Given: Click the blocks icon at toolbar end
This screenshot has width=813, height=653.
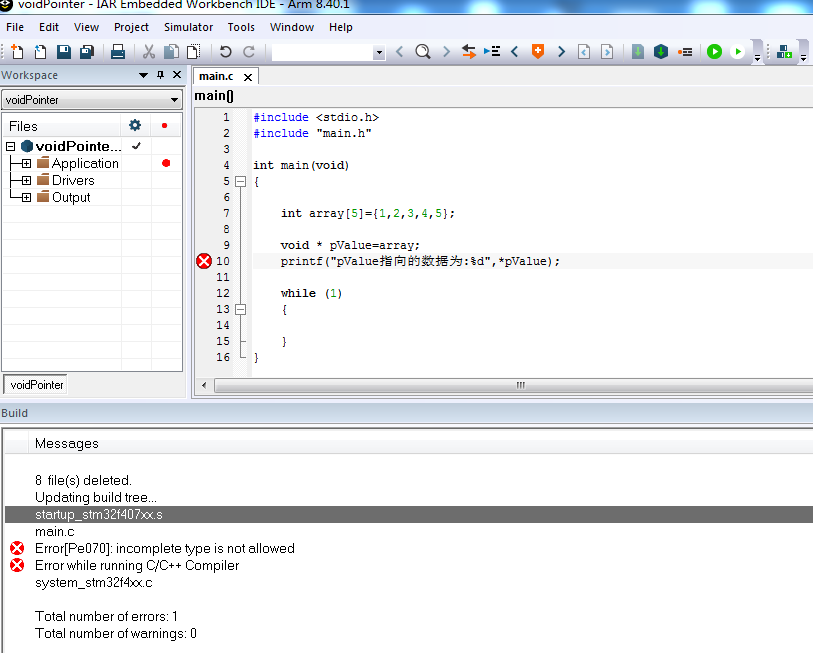Looking at the screenshot, I should (784, 52).
